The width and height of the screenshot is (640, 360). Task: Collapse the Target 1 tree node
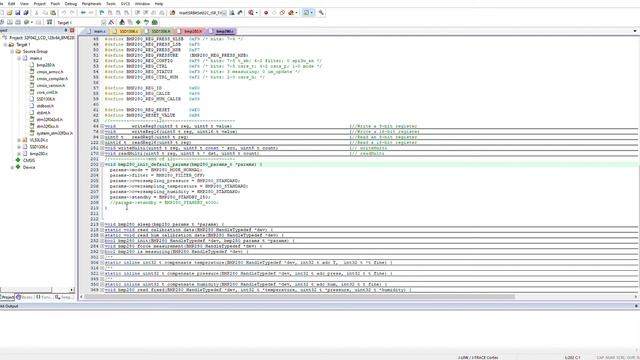5,44
